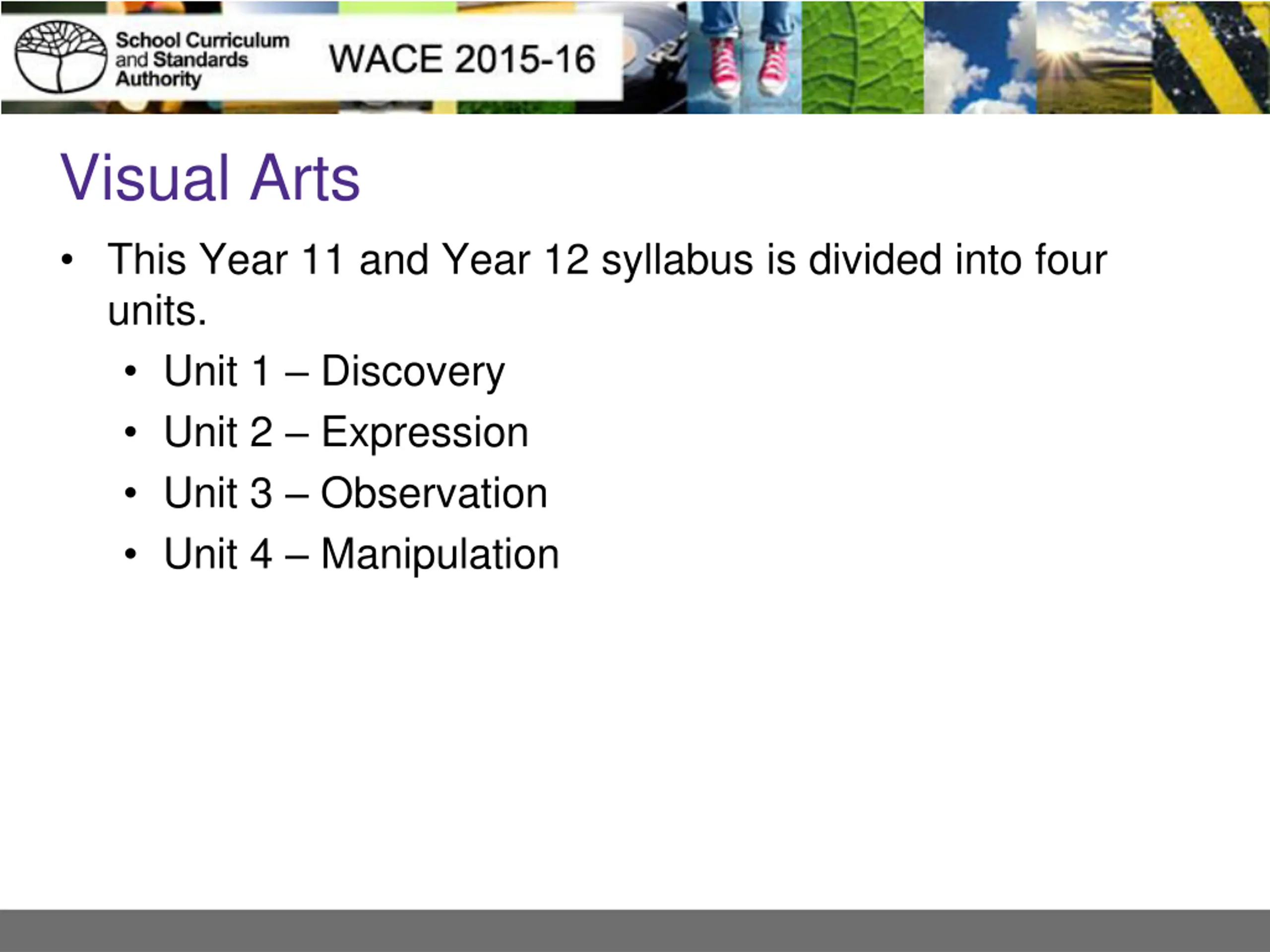This screenshot has width=1270, height=952.
Task: Click the yellow and black stripes image
Action: click(x=1211, y=58)
